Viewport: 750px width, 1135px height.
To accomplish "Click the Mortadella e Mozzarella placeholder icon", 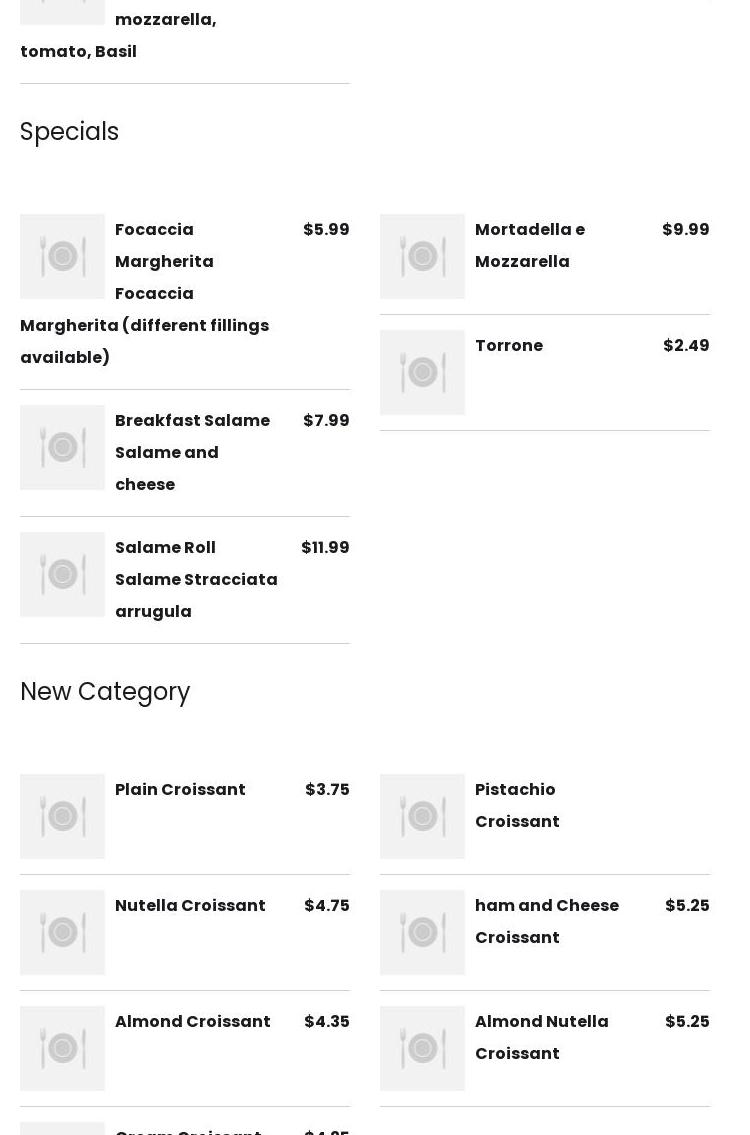I will [422, 256].
